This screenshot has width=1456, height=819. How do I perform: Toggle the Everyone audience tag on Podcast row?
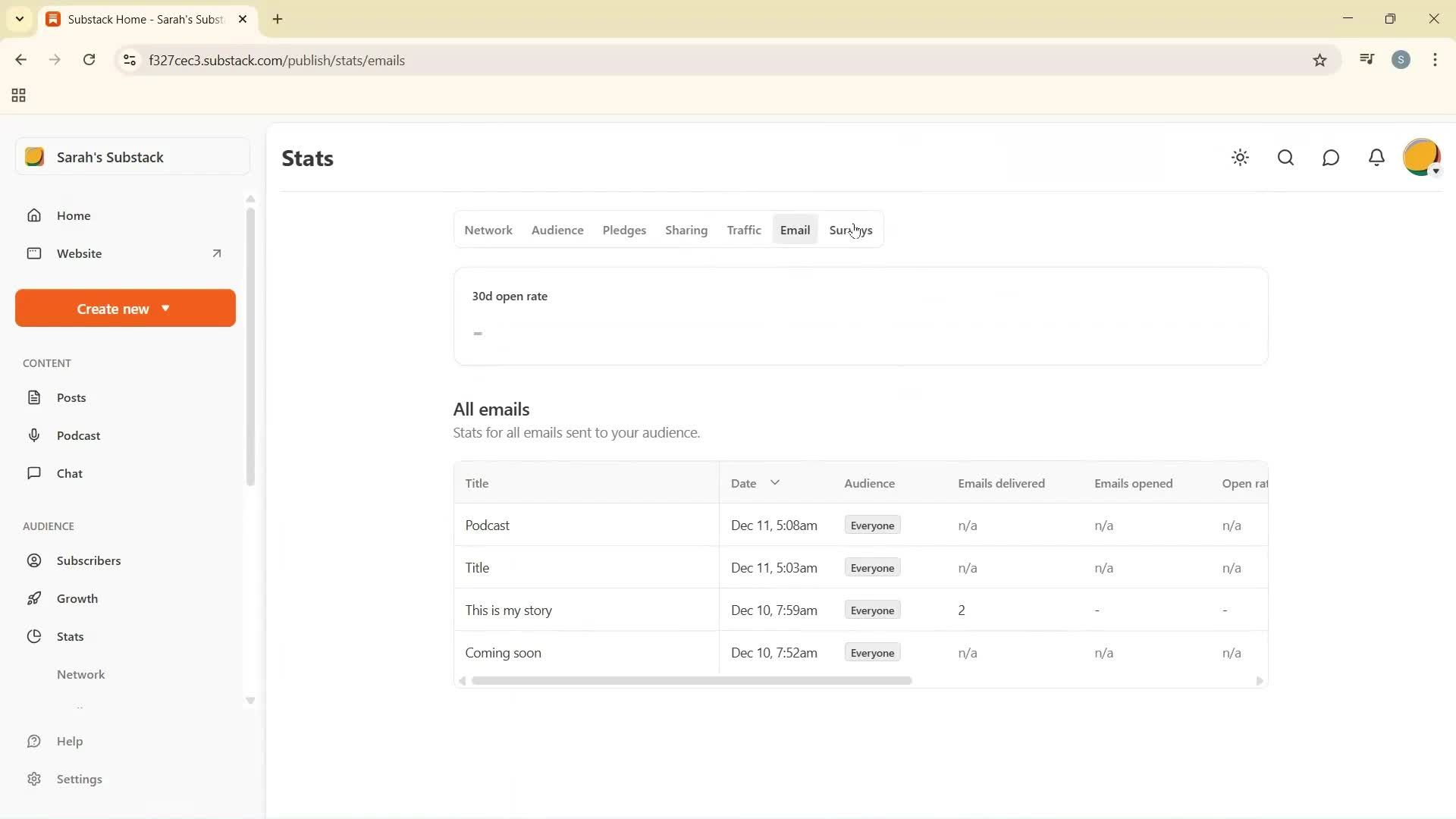pyautogui.click(x=871, y=525)
